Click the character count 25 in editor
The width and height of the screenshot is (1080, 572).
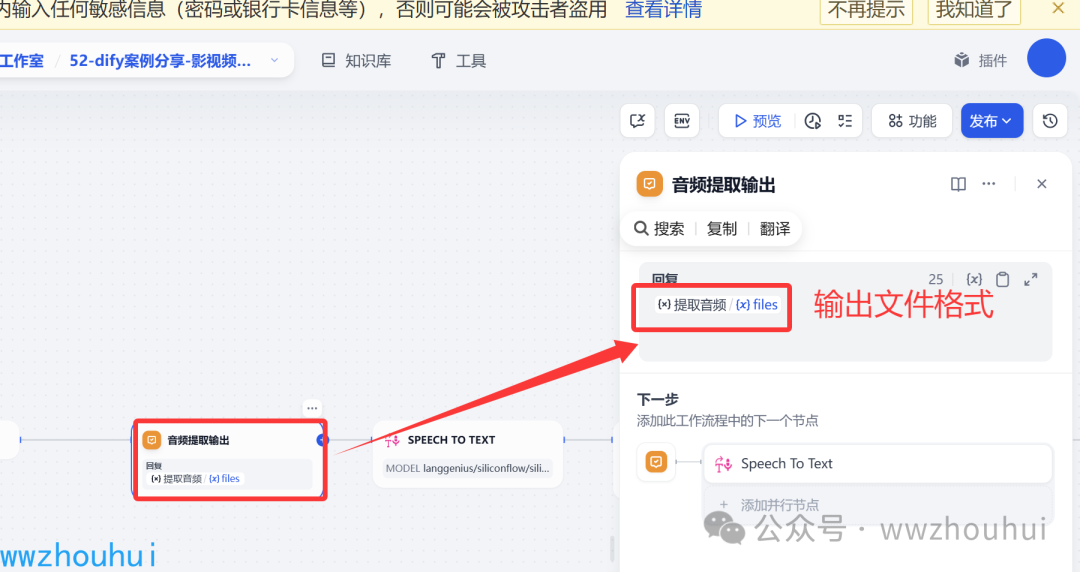[935, 279]
